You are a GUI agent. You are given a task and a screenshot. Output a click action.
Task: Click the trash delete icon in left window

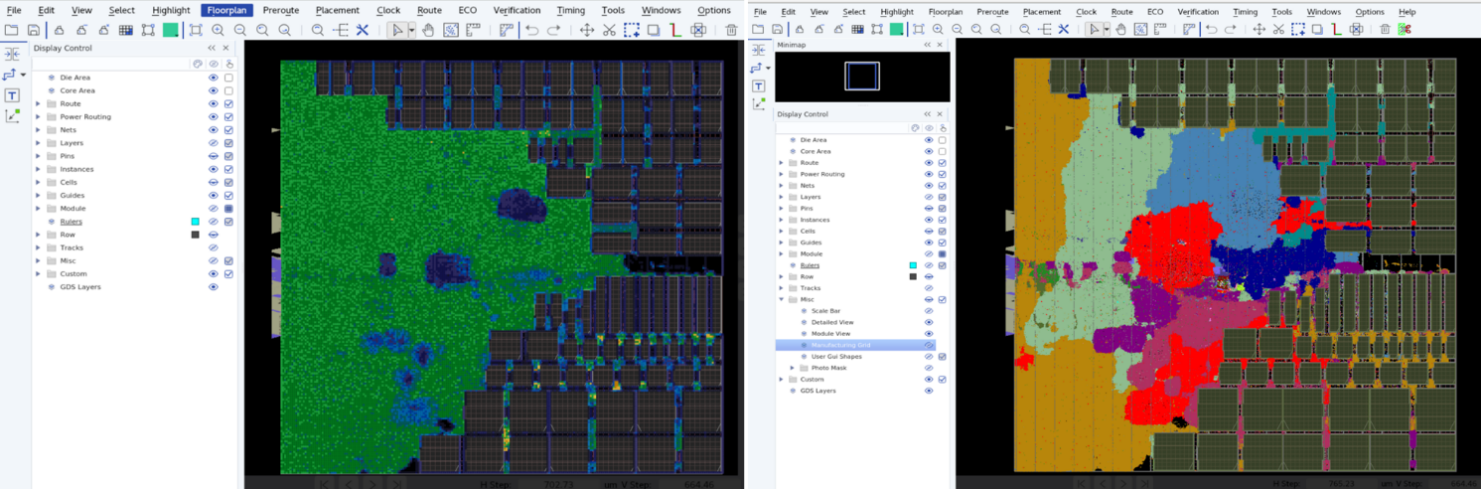click(731, 30)
